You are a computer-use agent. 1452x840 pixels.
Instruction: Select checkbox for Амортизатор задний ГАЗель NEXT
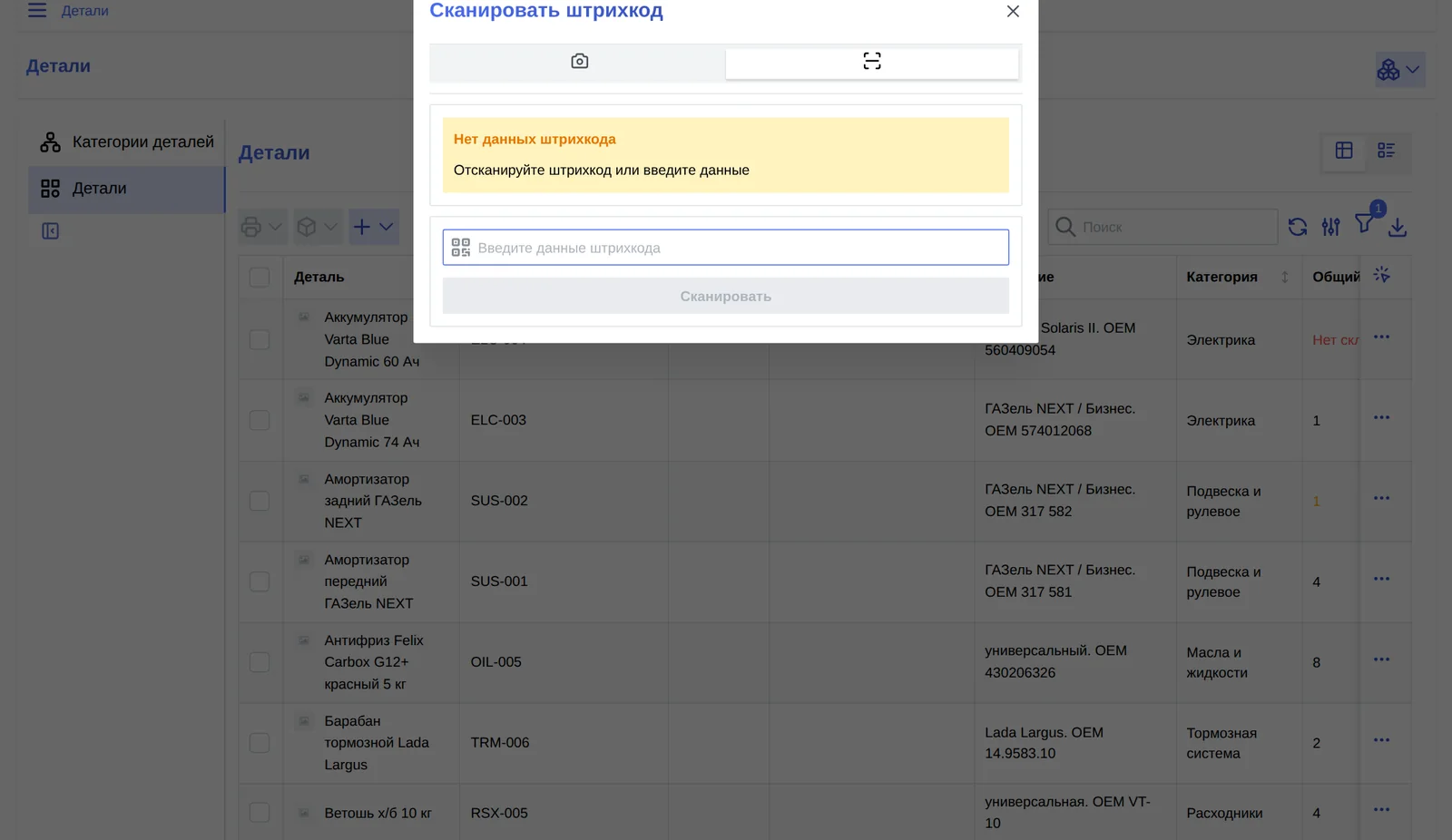[260, 501]
